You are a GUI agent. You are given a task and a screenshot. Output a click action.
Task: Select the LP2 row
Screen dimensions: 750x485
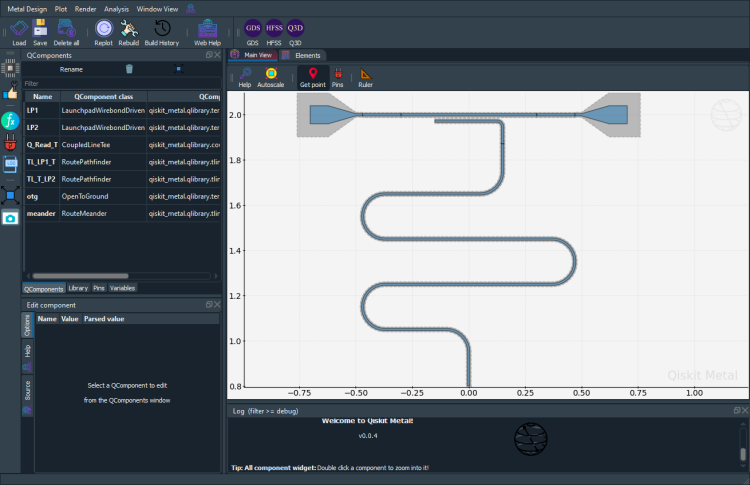tap(122, 128)
